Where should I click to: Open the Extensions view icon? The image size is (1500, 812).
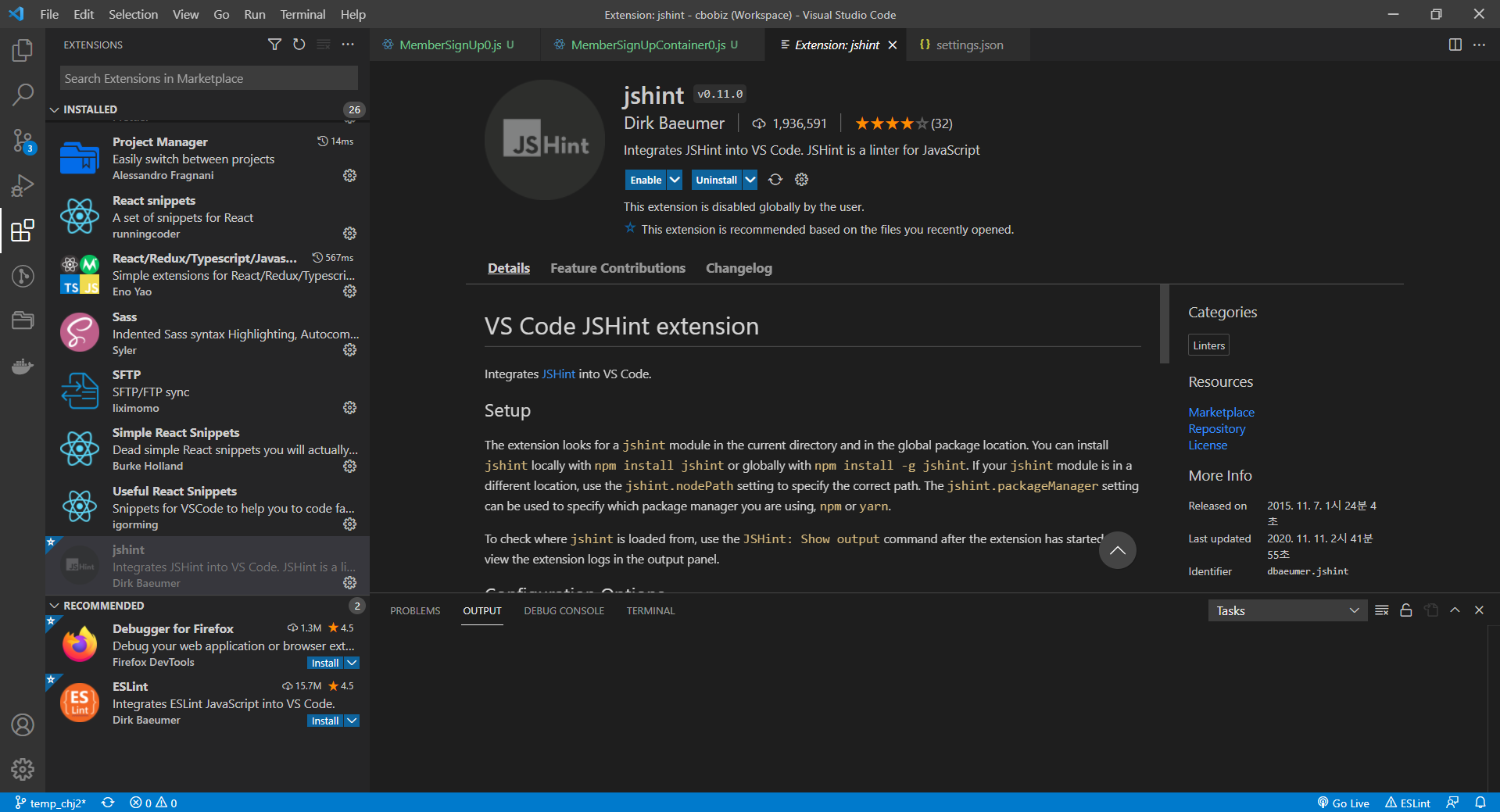click(x=23, y=231)
